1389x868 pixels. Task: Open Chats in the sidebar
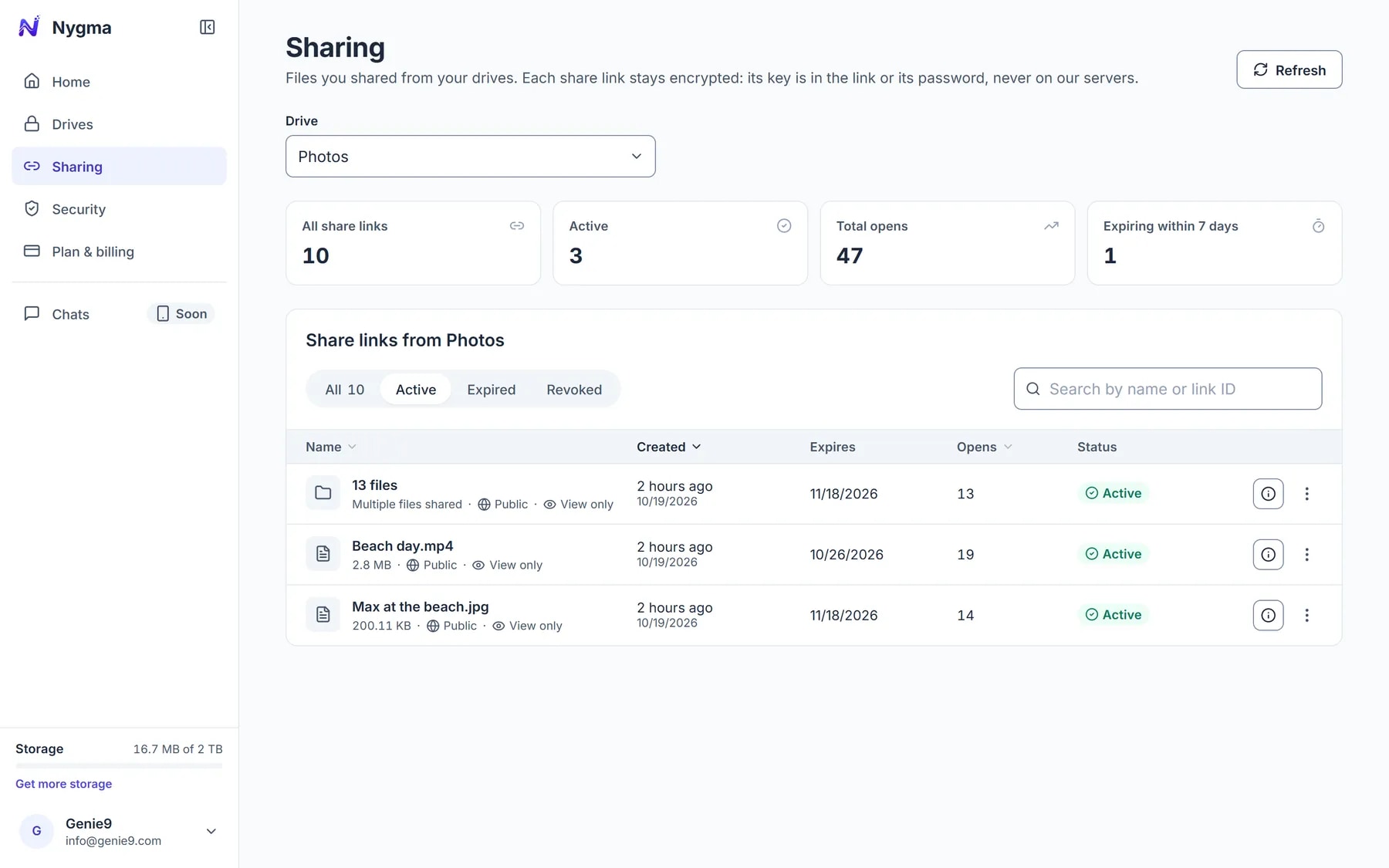[119, 314]
